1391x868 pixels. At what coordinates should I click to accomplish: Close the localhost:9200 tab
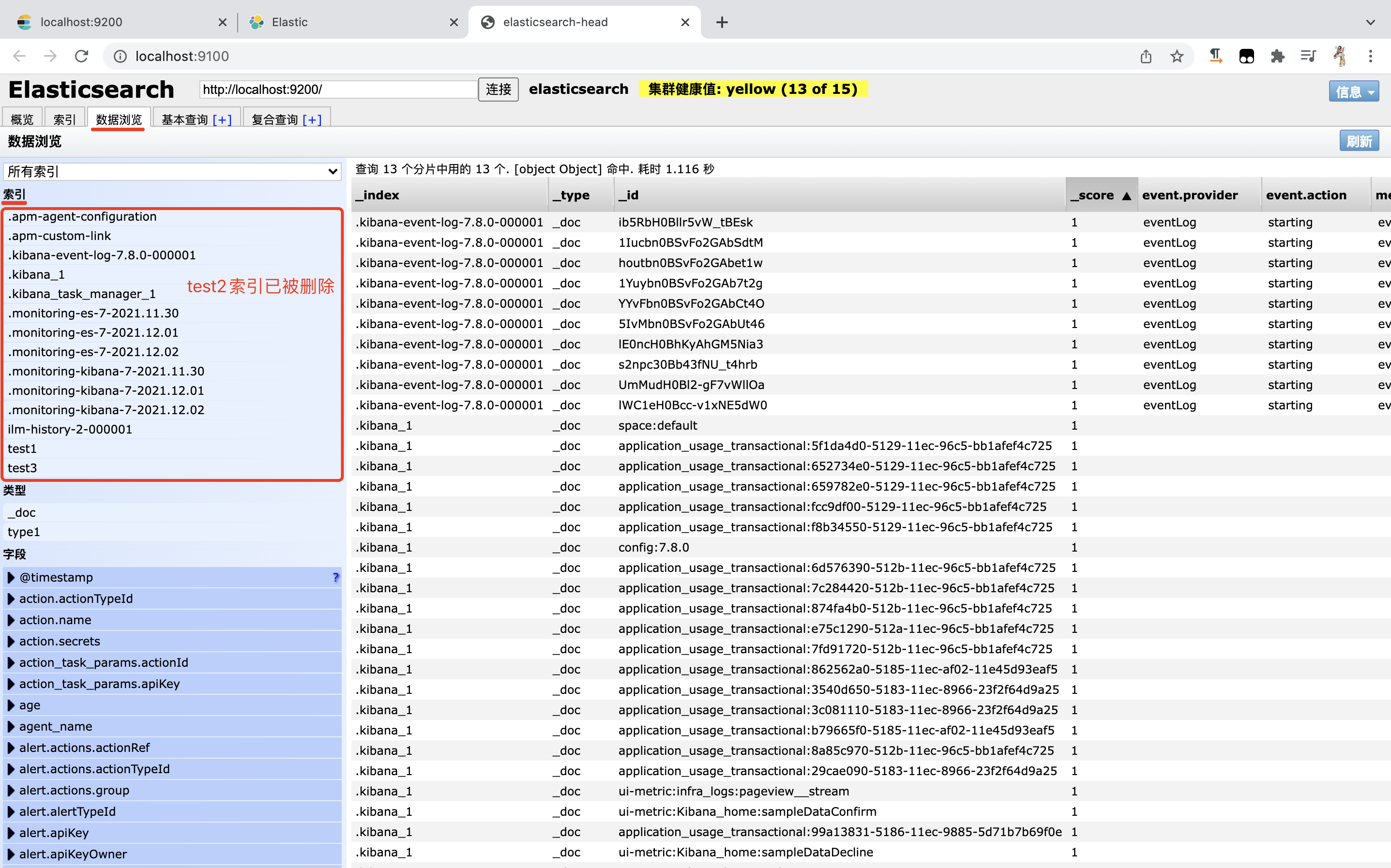(222, 22)
